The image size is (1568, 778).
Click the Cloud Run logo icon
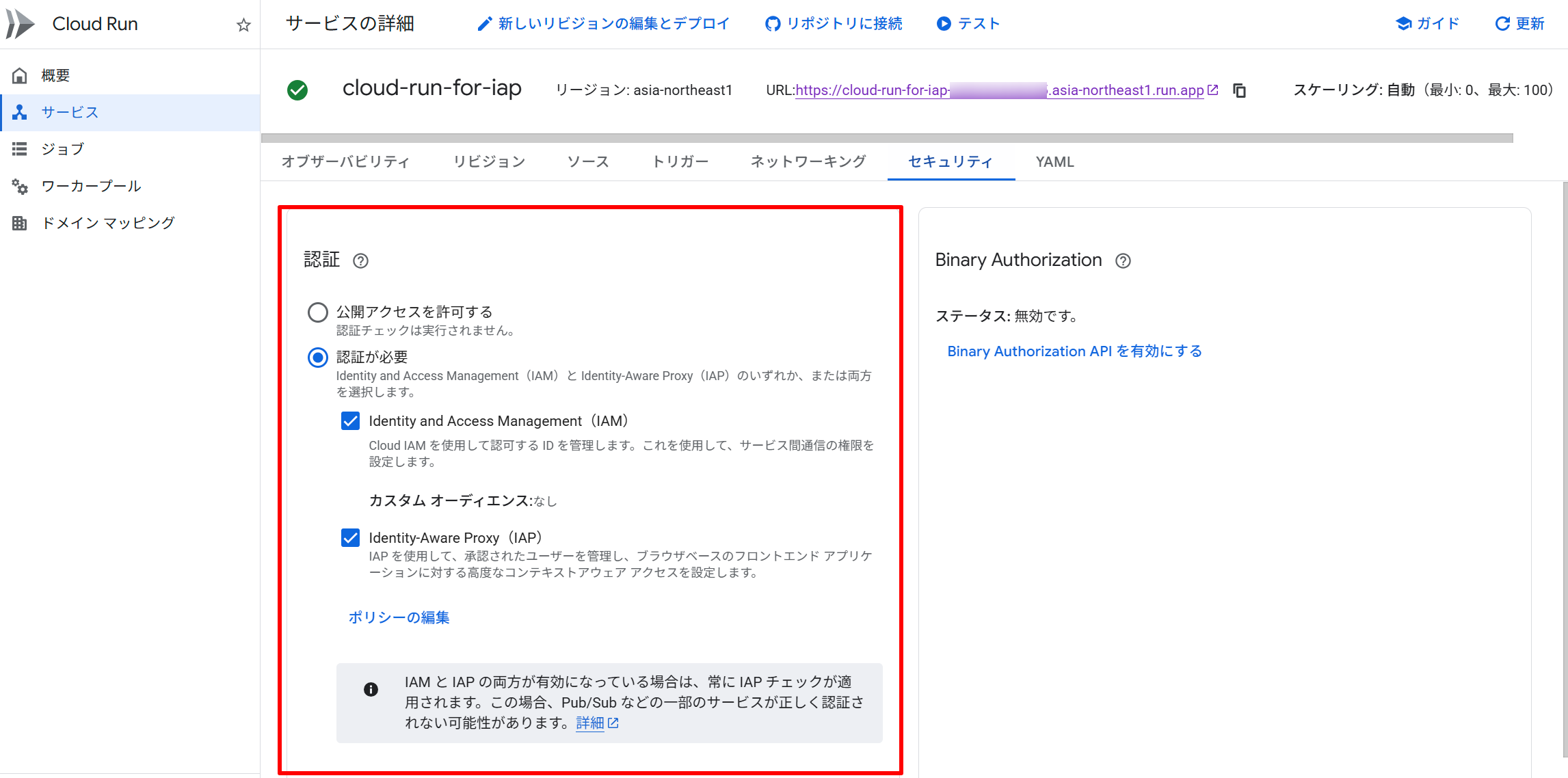[x=21, y=23]
